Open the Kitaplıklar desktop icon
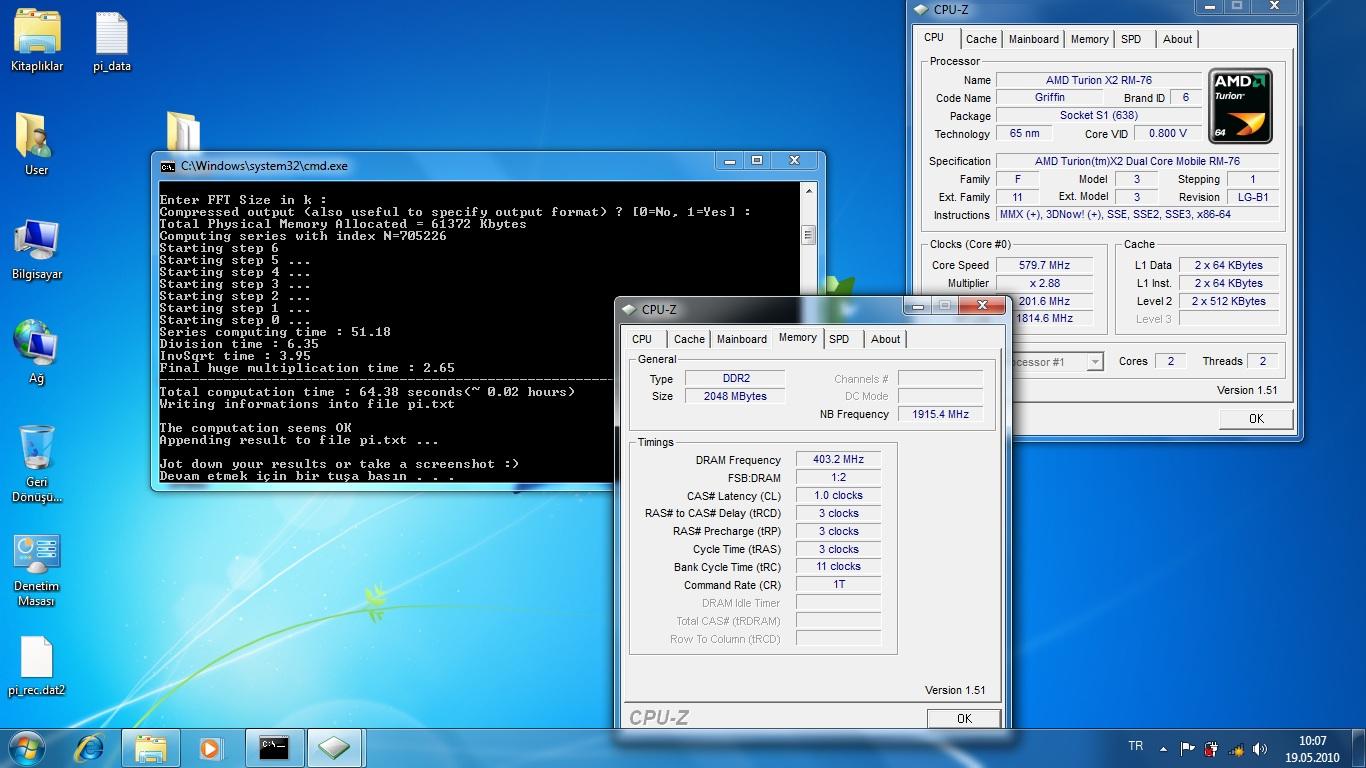This screenshot has width=1366, height=768. click(x=37, y=42)
